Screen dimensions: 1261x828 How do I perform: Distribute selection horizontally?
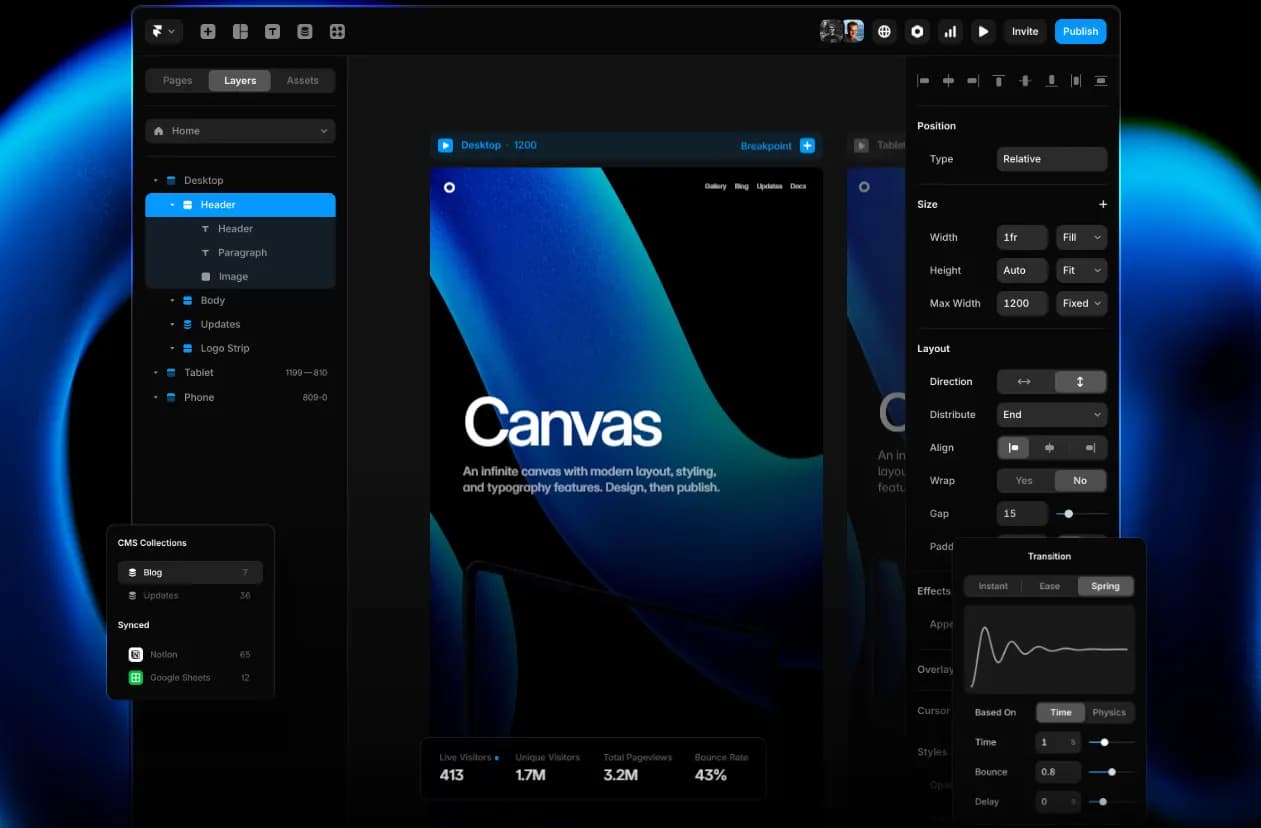tap(1076, 81)
